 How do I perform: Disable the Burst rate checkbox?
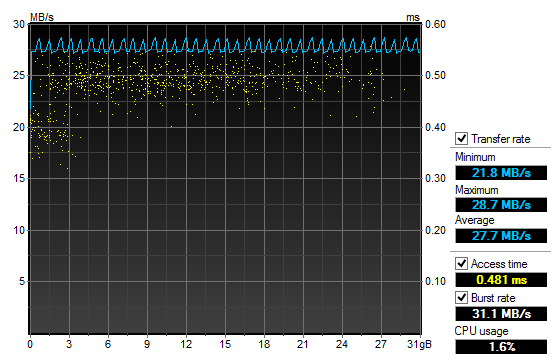(461, 297)
